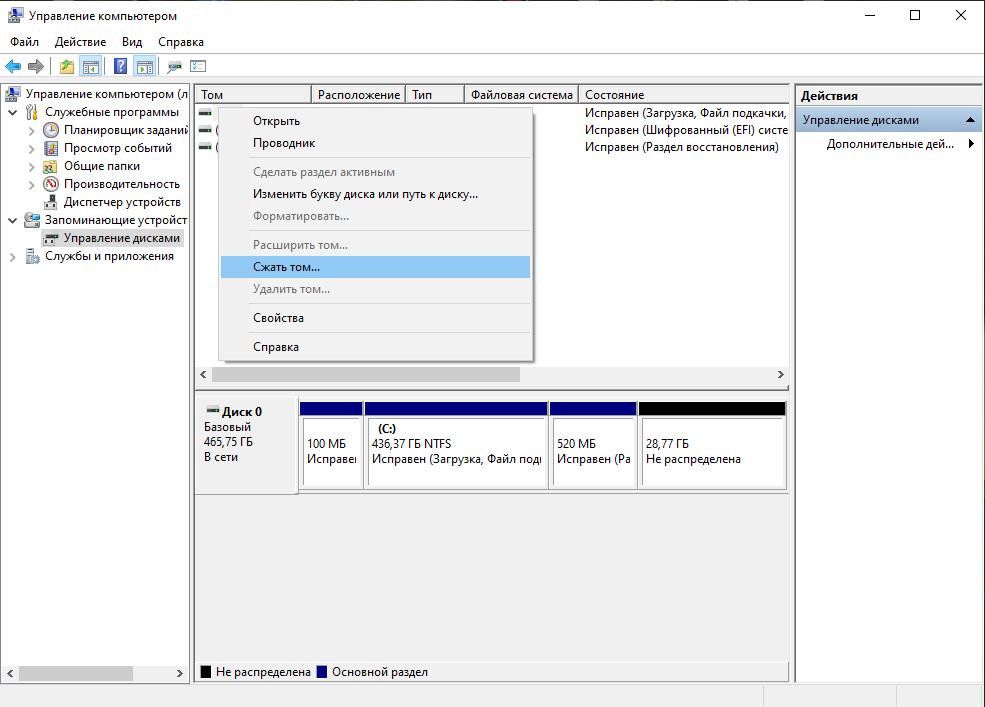
Task: Click the title bar Управление компьютером app icon
Action: (x=15, y=15)
